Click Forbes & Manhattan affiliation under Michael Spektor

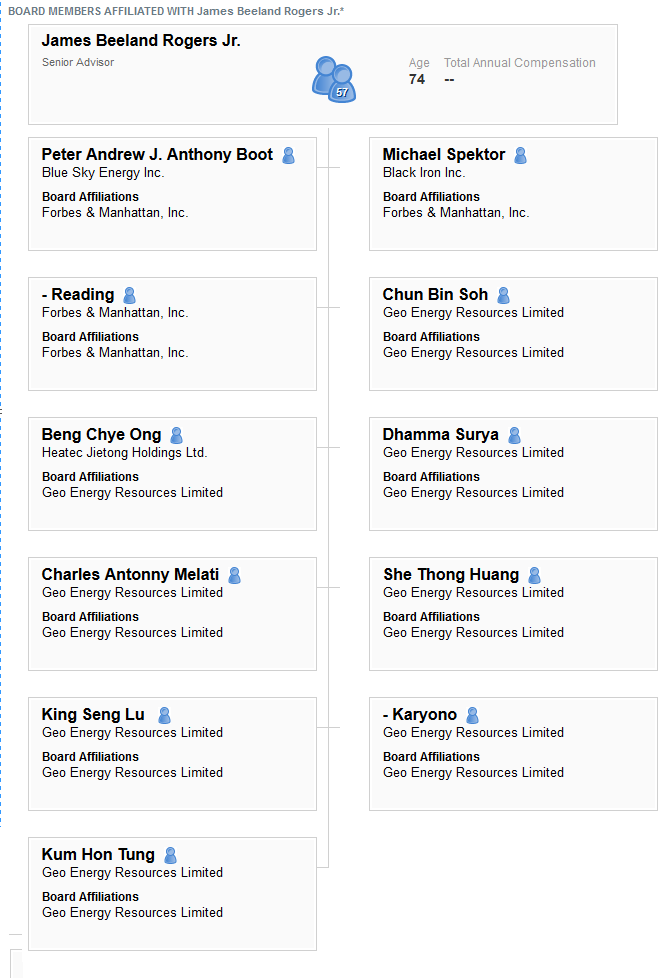[456, 213]
